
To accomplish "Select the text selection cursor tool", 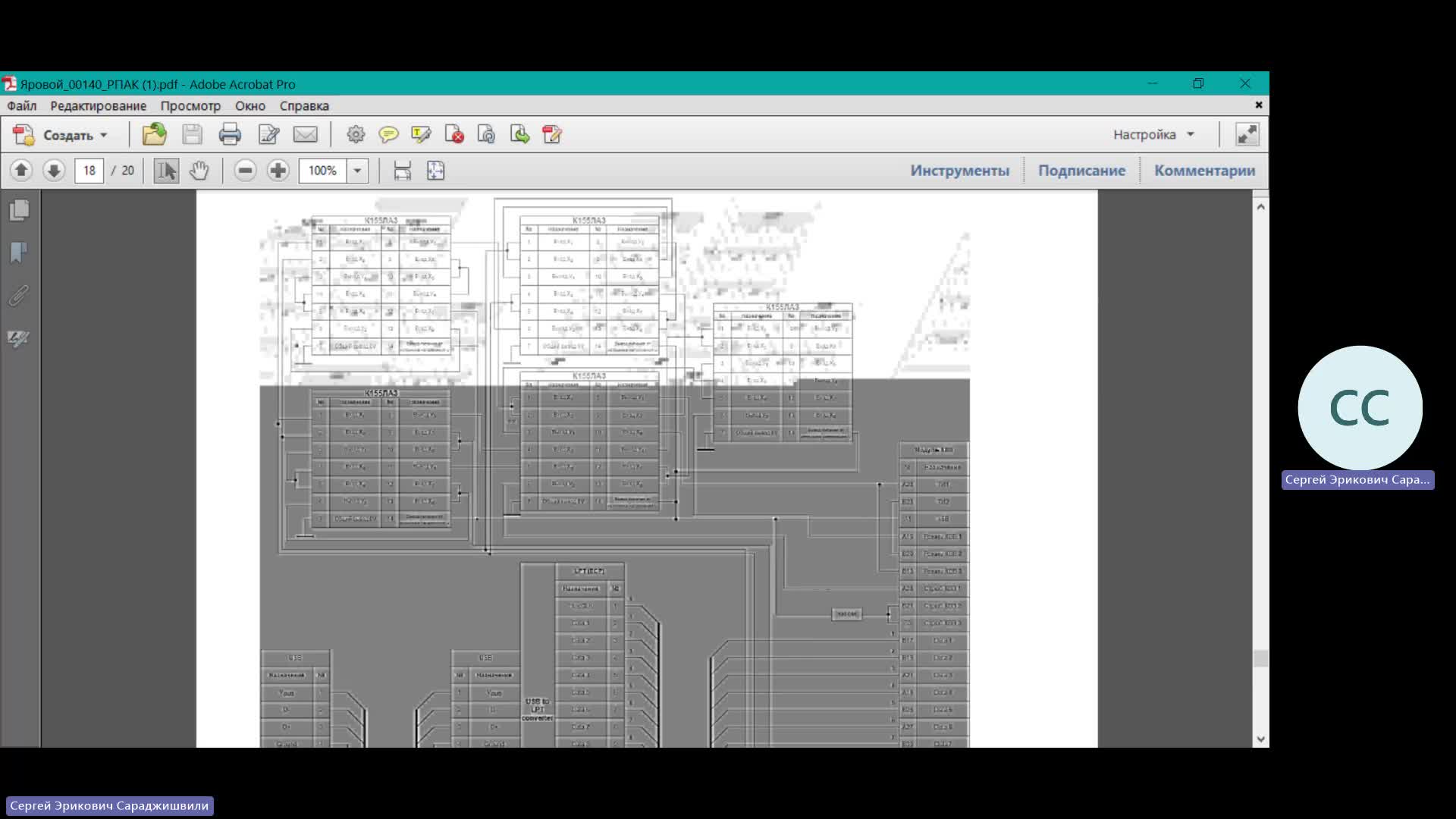I will click(166, 171).
